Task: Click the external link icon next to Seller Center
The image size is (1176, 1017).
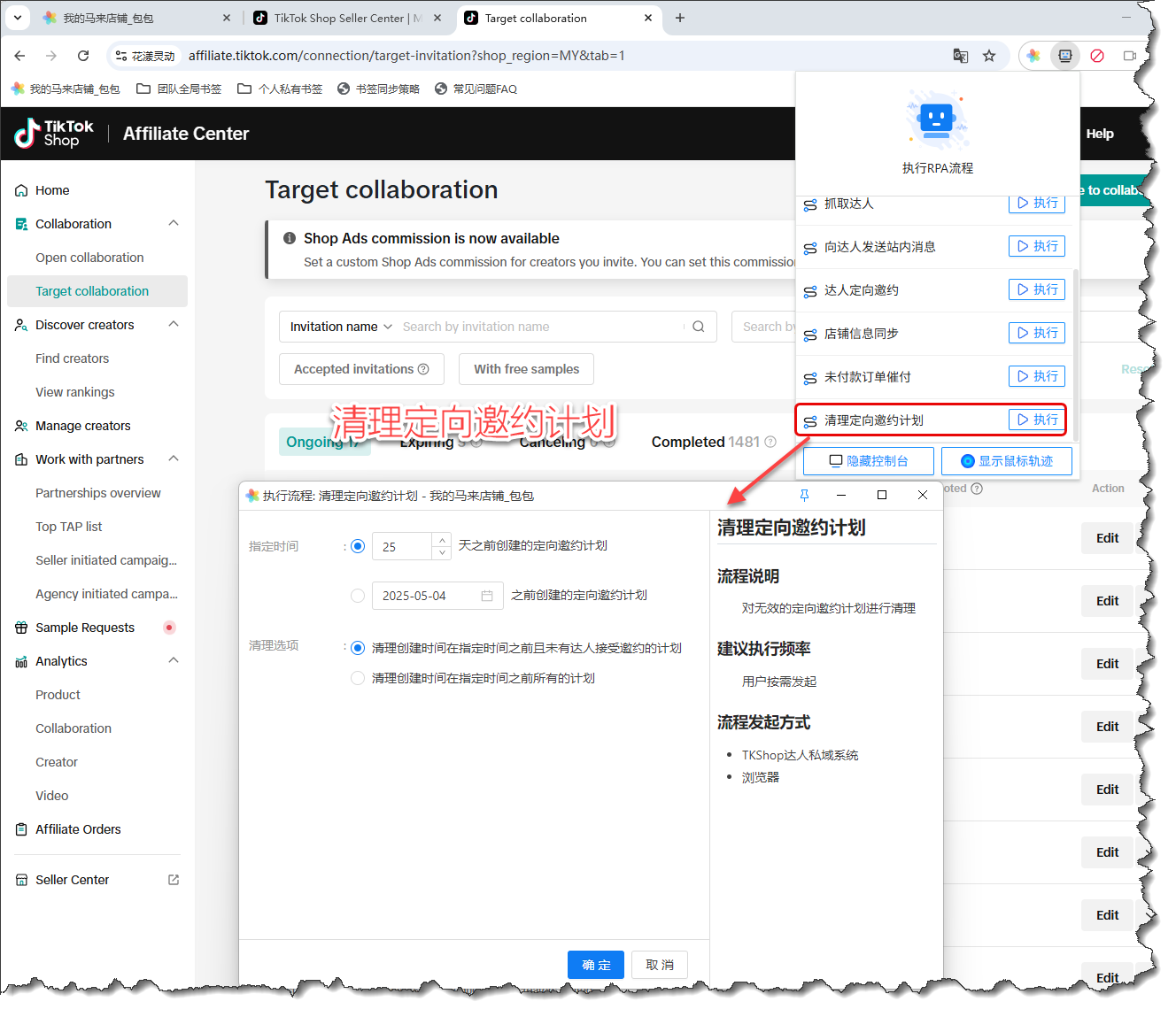Action: click(174, 880)
